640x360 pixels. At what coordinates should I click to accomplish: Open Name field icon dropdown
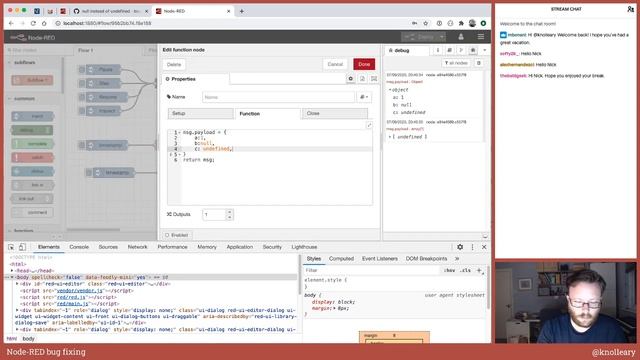[x=364, y=97]
